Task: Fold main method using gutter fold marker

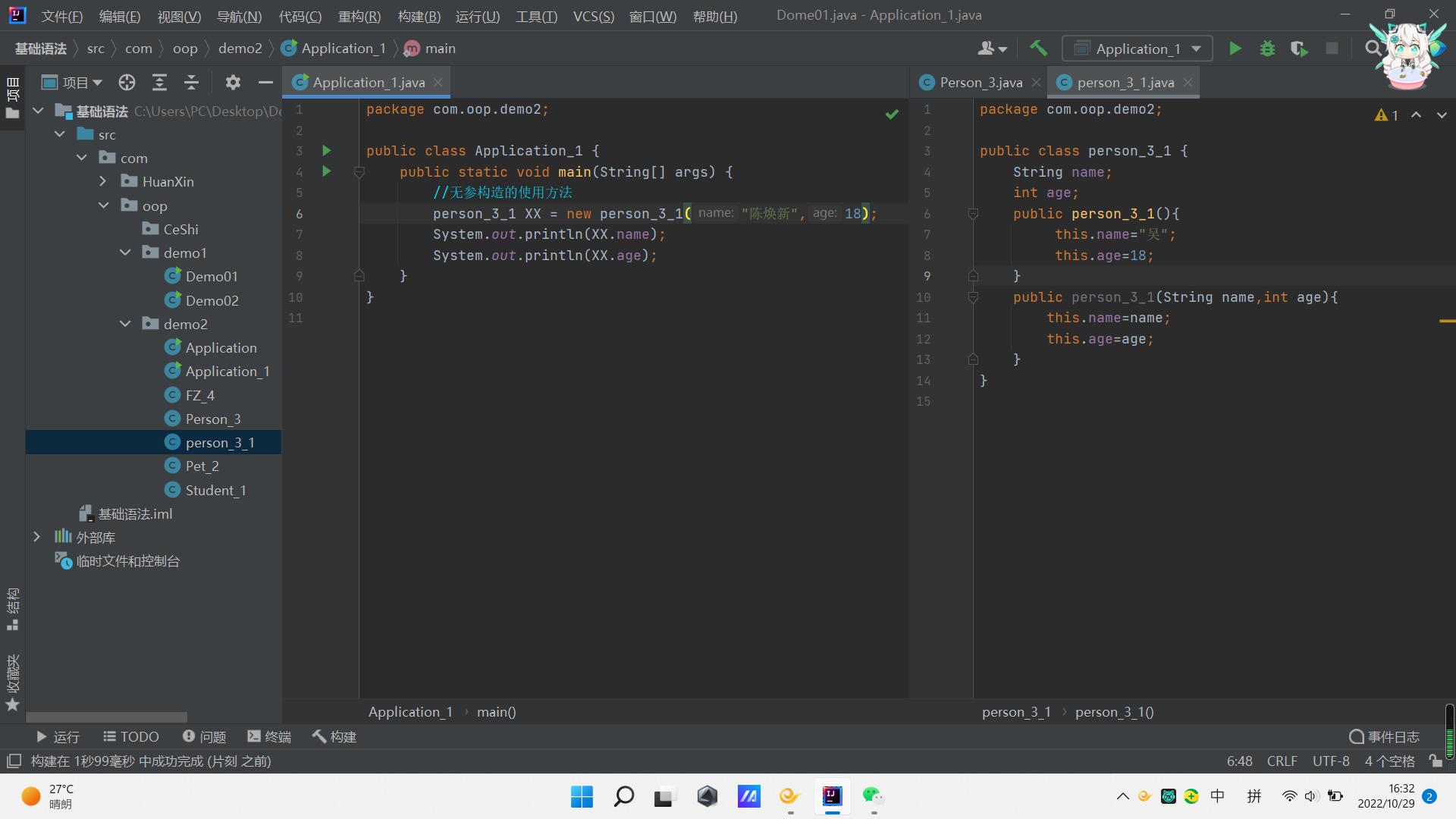Action: coord(359,173)
